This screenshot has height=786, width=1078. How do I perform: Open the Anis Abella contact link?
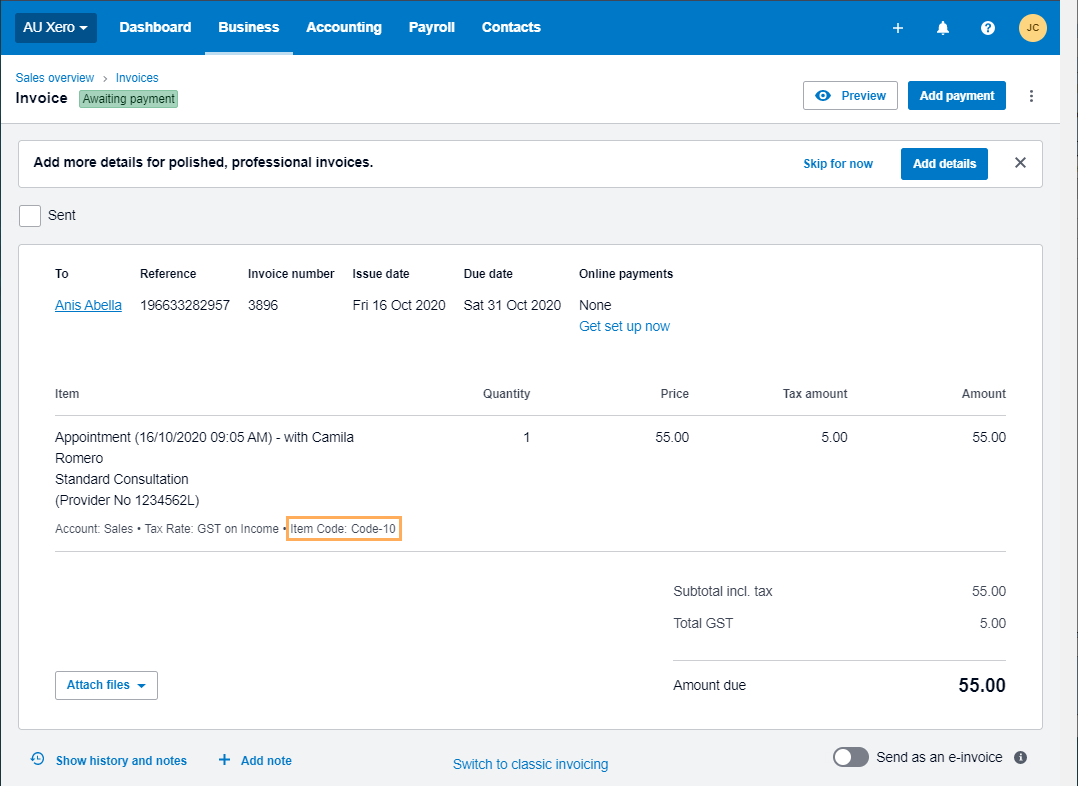(88, 306)
